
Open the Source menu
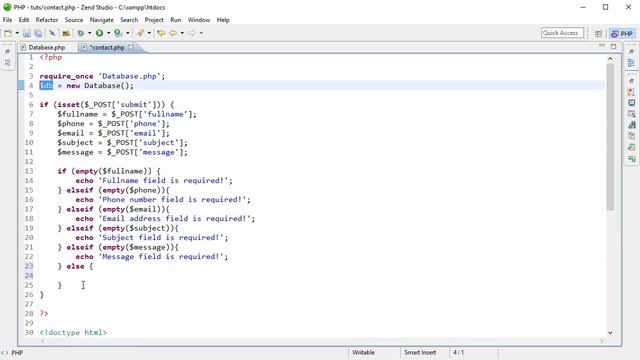click(74, 20)
